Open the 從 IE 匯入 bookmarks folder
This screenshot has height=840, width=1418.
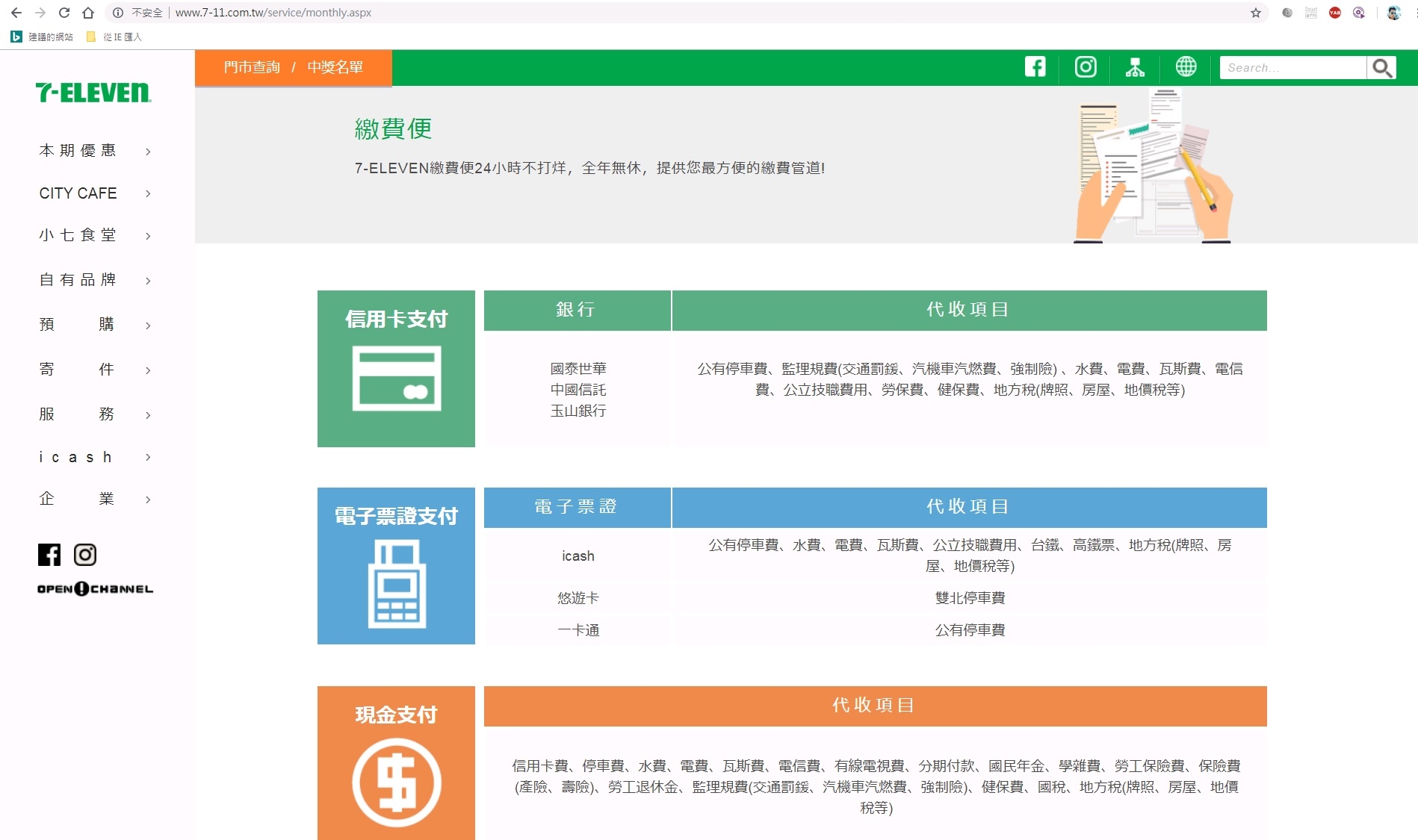click(x=114, y=37)
